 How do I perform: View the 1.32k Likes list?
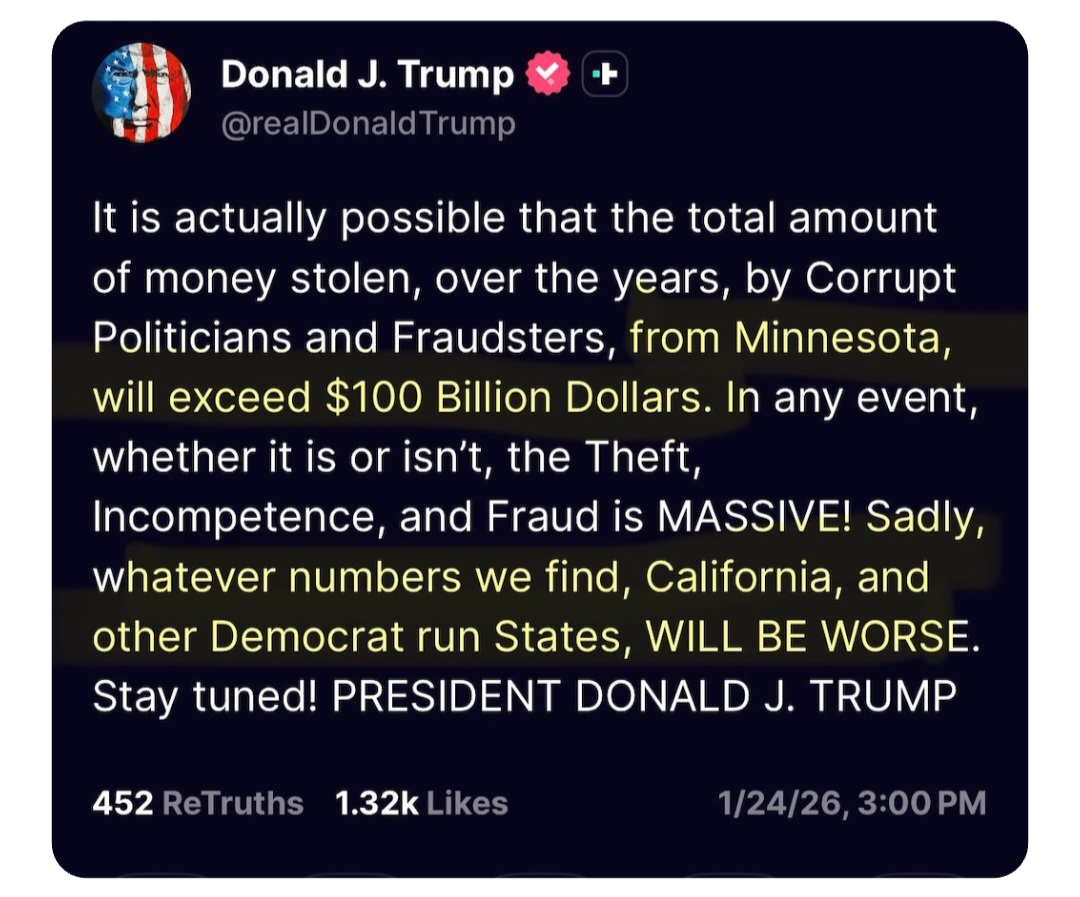pos(421,803)
